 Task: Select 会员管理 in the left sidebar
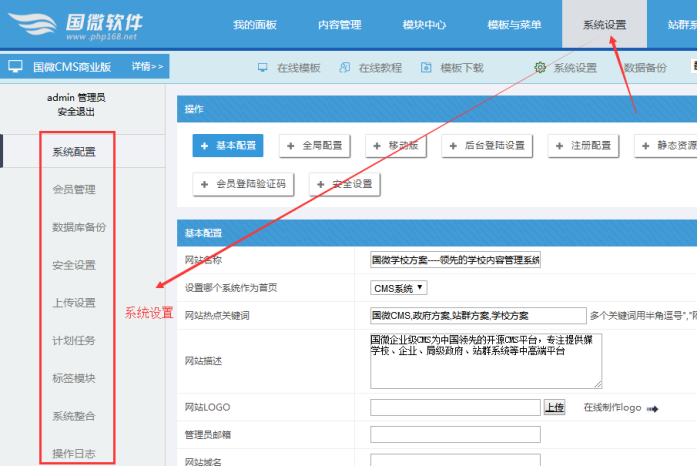[x=74, y=189]
